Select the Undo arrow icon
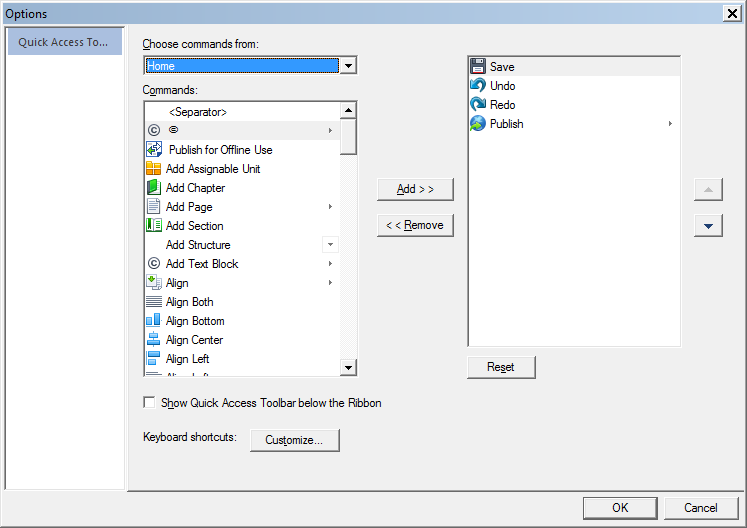This screenshot has height=528, width=747. [478, 86]
